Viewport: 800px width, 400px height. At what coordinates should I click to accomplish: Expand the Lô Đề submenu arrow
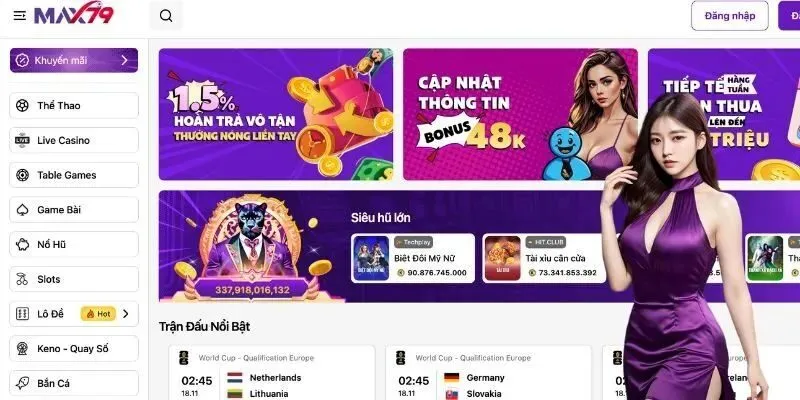click(x=126, y=314)
